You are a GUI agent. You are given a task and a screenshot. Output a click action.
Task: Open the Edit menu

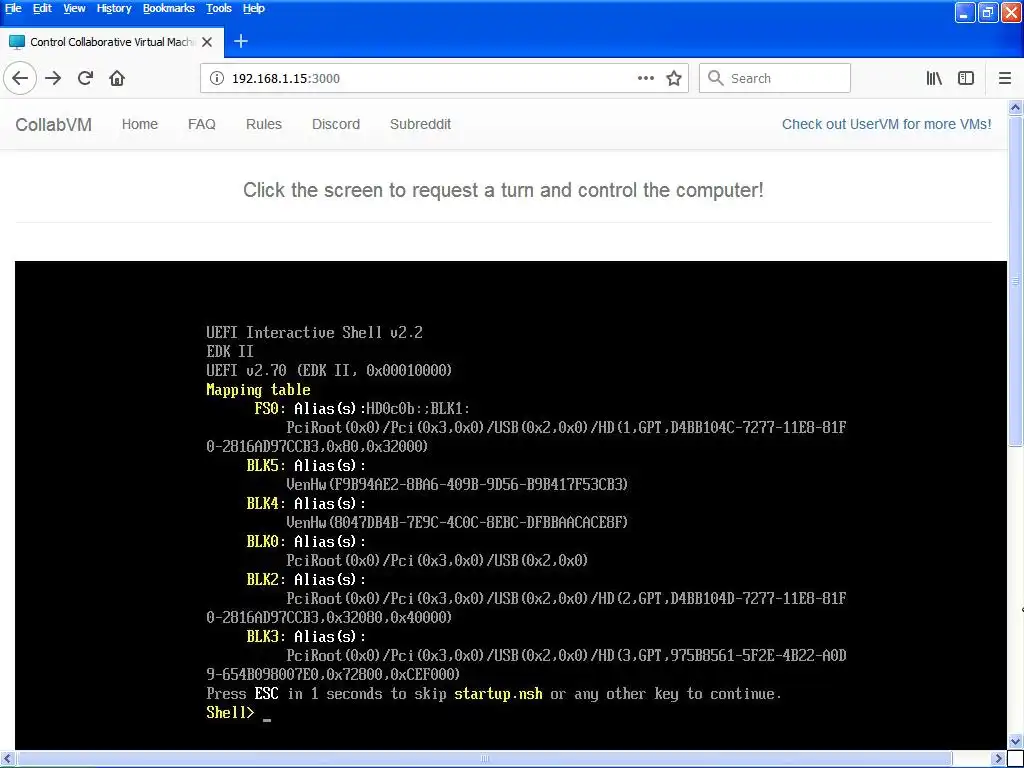pos(42,8)
